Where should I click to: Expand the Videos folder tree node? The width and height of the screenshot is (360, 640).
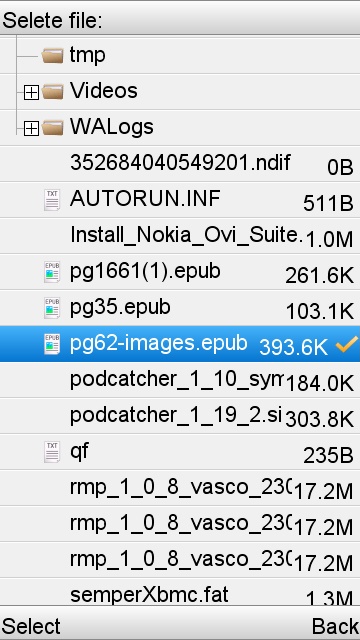[x=31, y=93]
